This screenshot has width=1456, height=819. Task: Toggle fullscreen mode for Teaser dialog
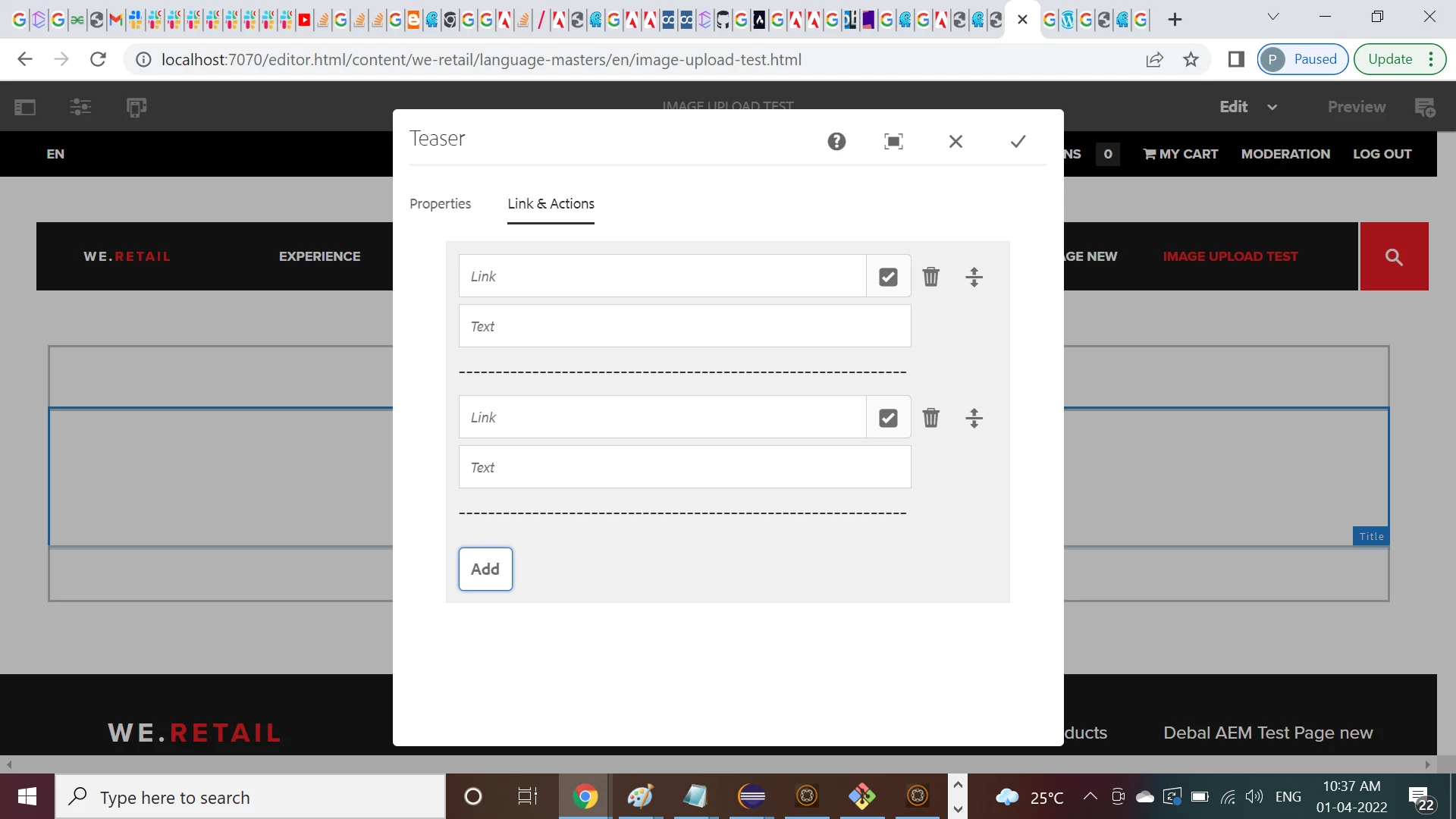click(x=893, y=141)
